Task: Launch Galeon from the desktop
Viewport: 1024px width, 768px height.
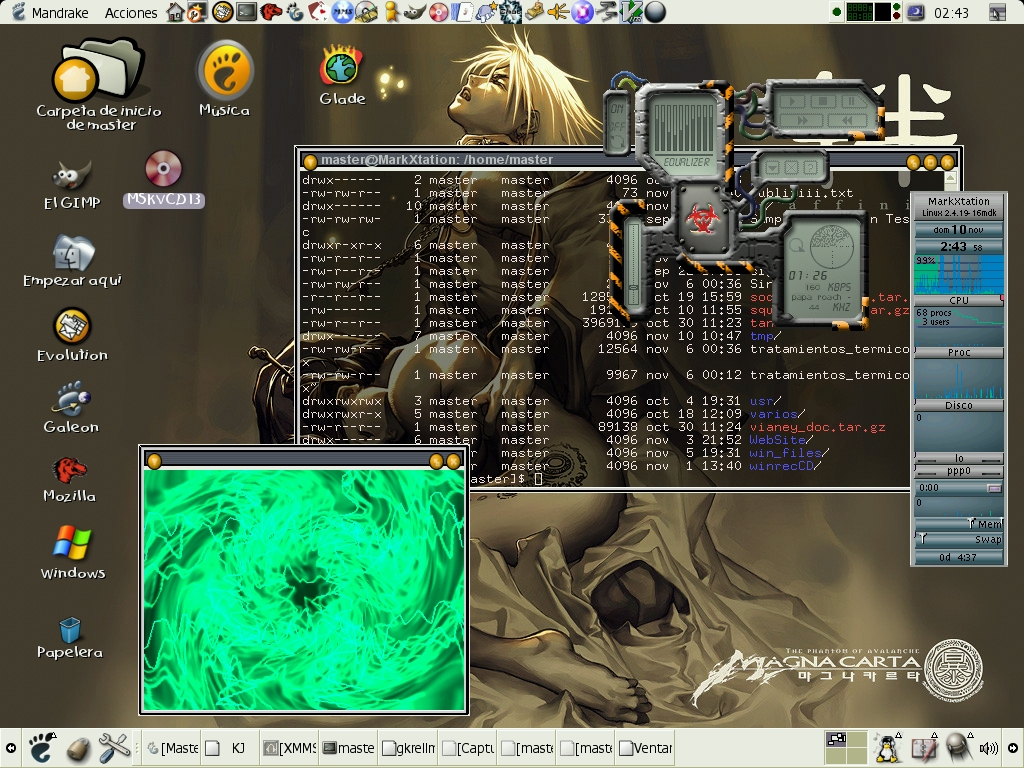Action: pos(71,408)
